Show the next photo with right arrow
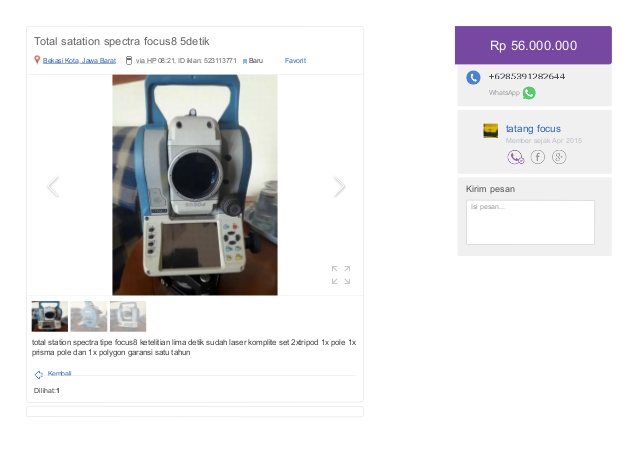The image size is (638, 452). point(339,187)
